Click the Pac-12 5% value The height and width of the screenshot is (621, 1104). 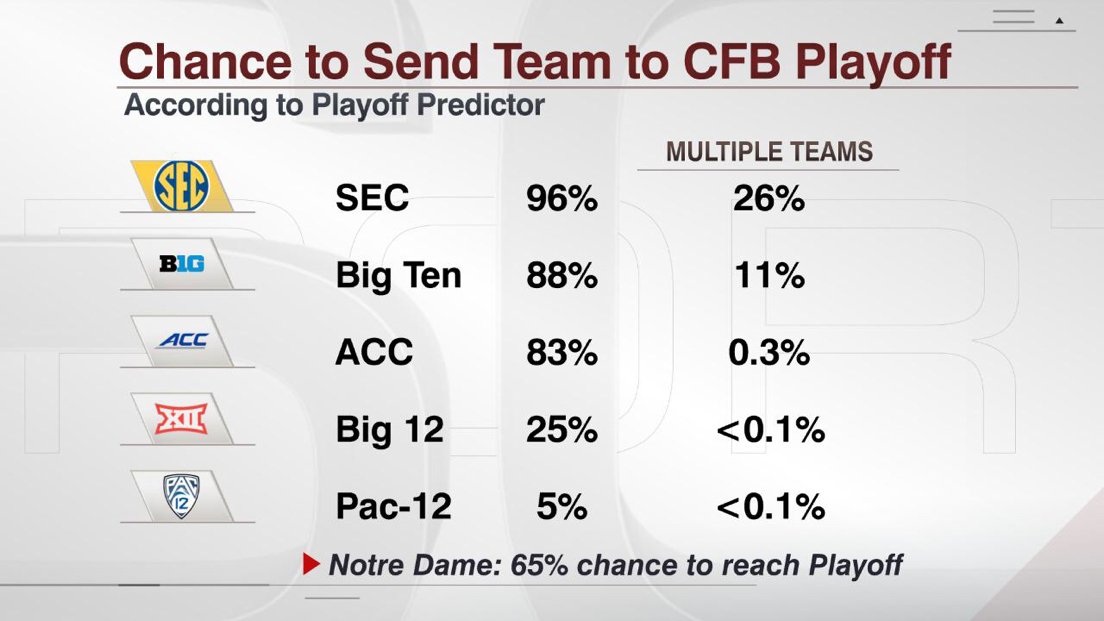click(562, 506)
